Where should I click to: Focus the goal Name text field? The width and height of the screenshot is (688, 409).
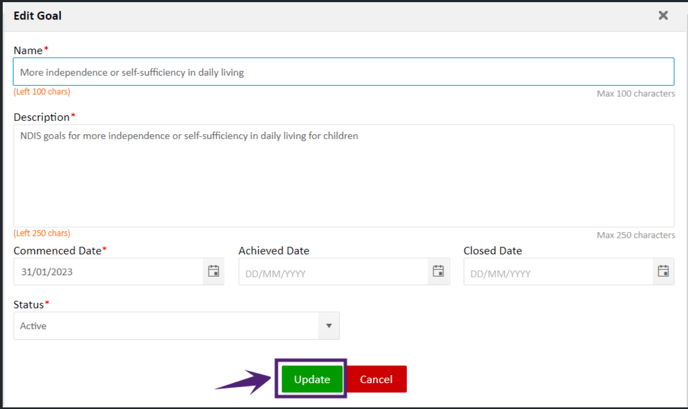344,72
